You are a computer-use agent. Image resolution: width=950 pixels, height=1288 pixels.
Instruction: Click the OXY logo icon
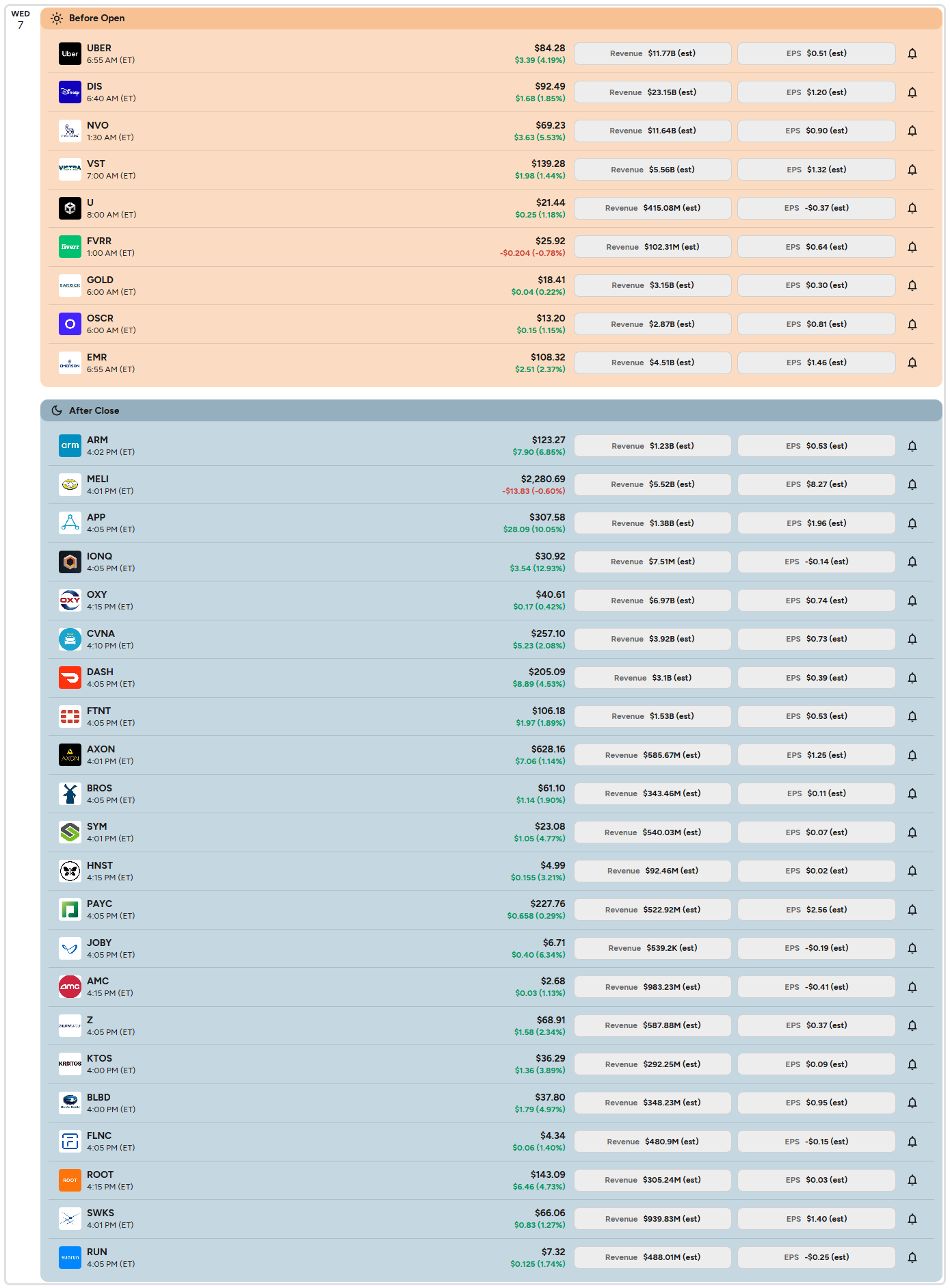click(70, 601)
